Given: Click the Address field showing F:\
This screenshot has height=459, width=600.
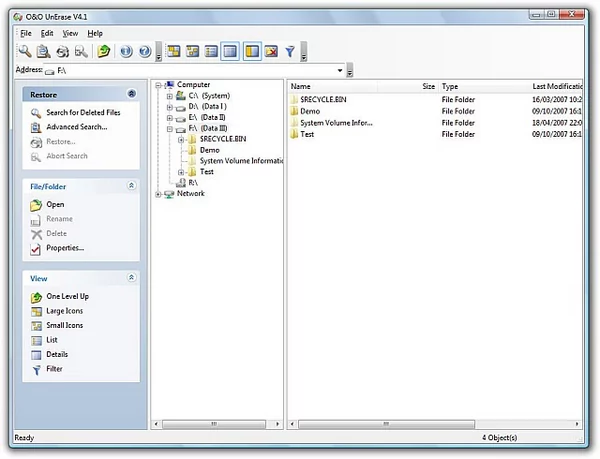Looking at the screenshot, I should point(193,70).
